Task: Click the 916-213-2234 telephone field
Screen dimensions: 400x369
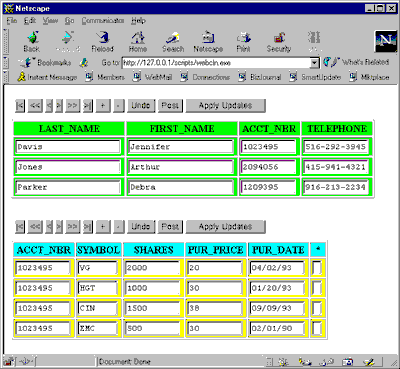Action: (336, 187)
